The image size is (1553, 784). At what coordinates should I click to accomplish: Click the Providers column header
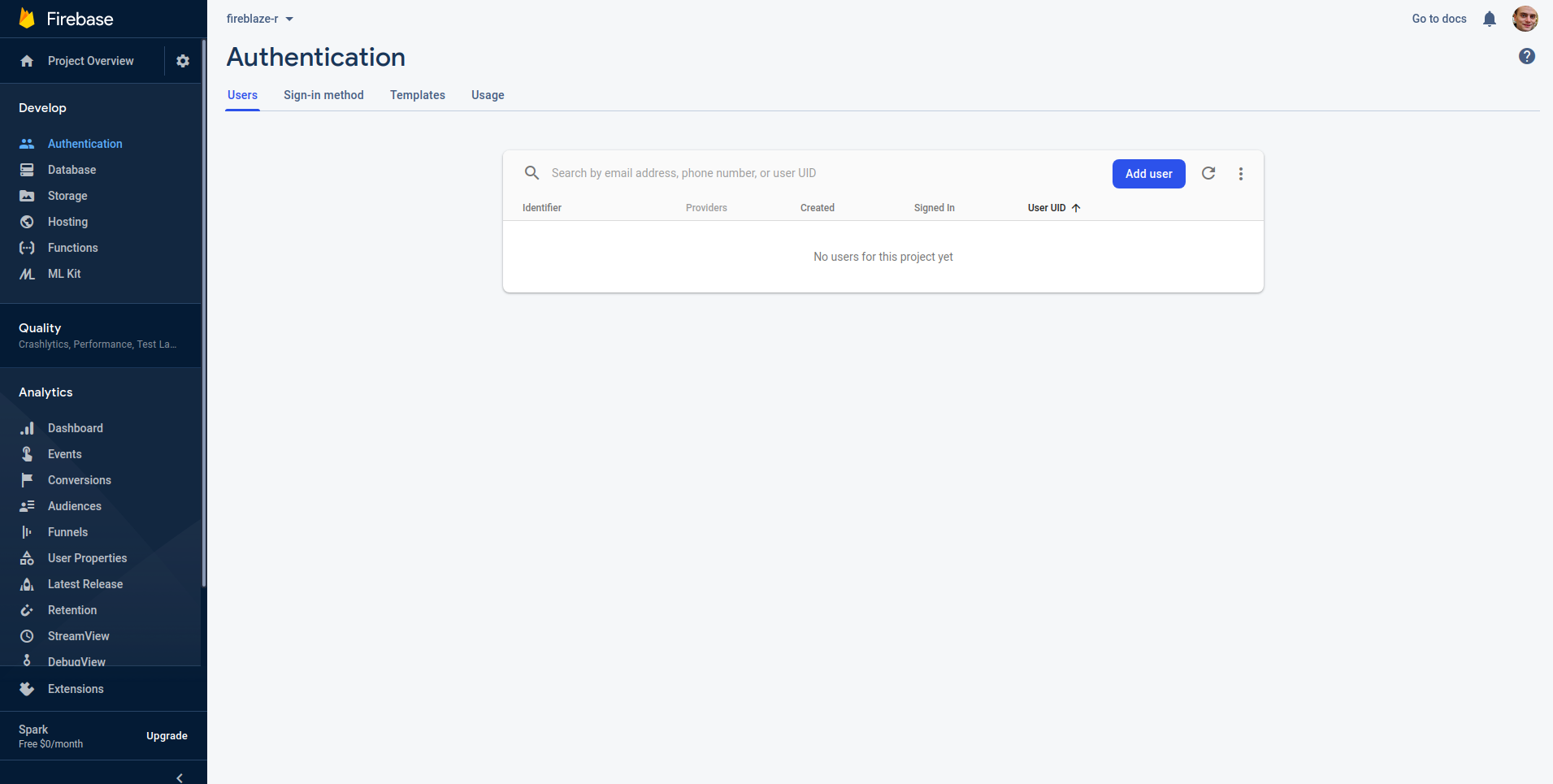pos(706,208)
